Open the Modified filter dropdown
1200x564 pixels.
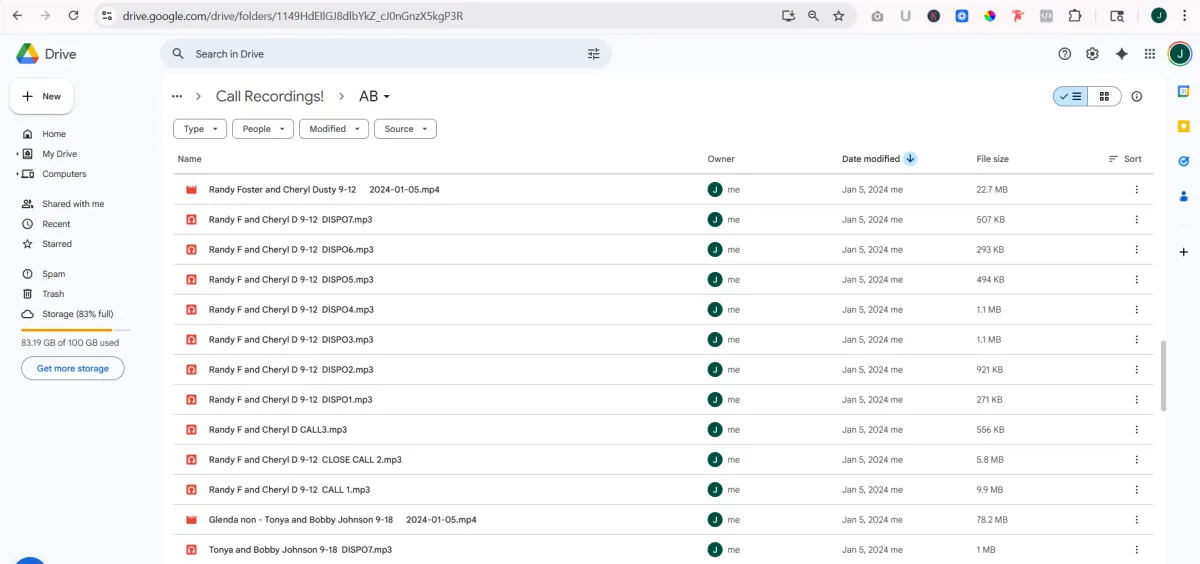(x=334, y=129)
